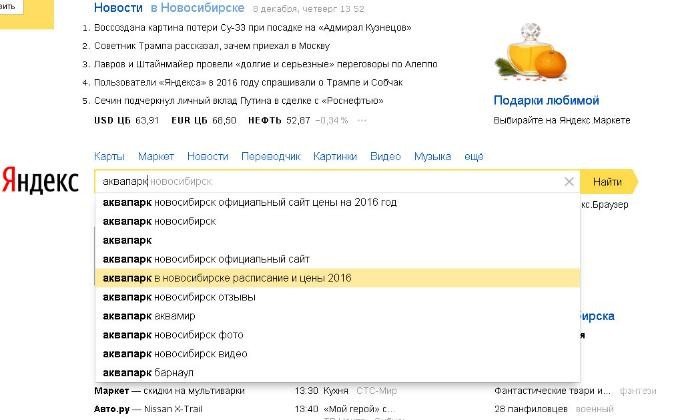
Task: Open the Карты service tab
Action: tap(109, 157)
